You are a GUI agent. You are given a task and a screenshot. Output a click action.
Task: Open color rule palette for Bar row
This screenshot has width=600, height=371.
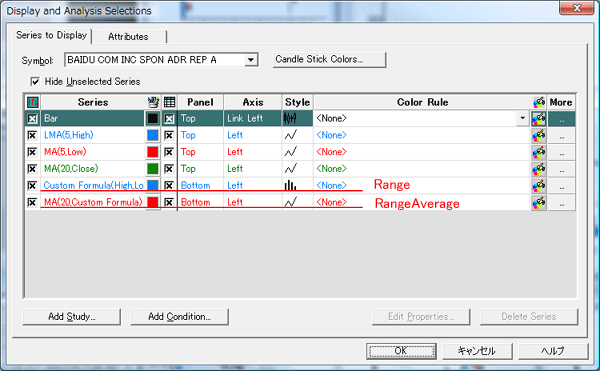tap(539, 119)
